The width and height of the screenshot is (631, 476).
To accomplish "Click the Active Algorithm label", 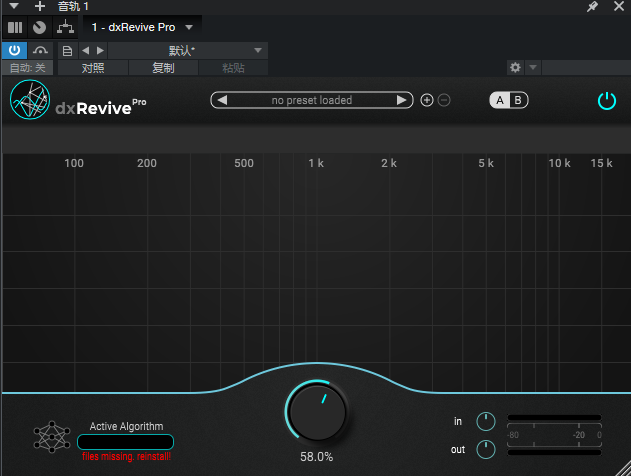I will (x=126, y=426).
